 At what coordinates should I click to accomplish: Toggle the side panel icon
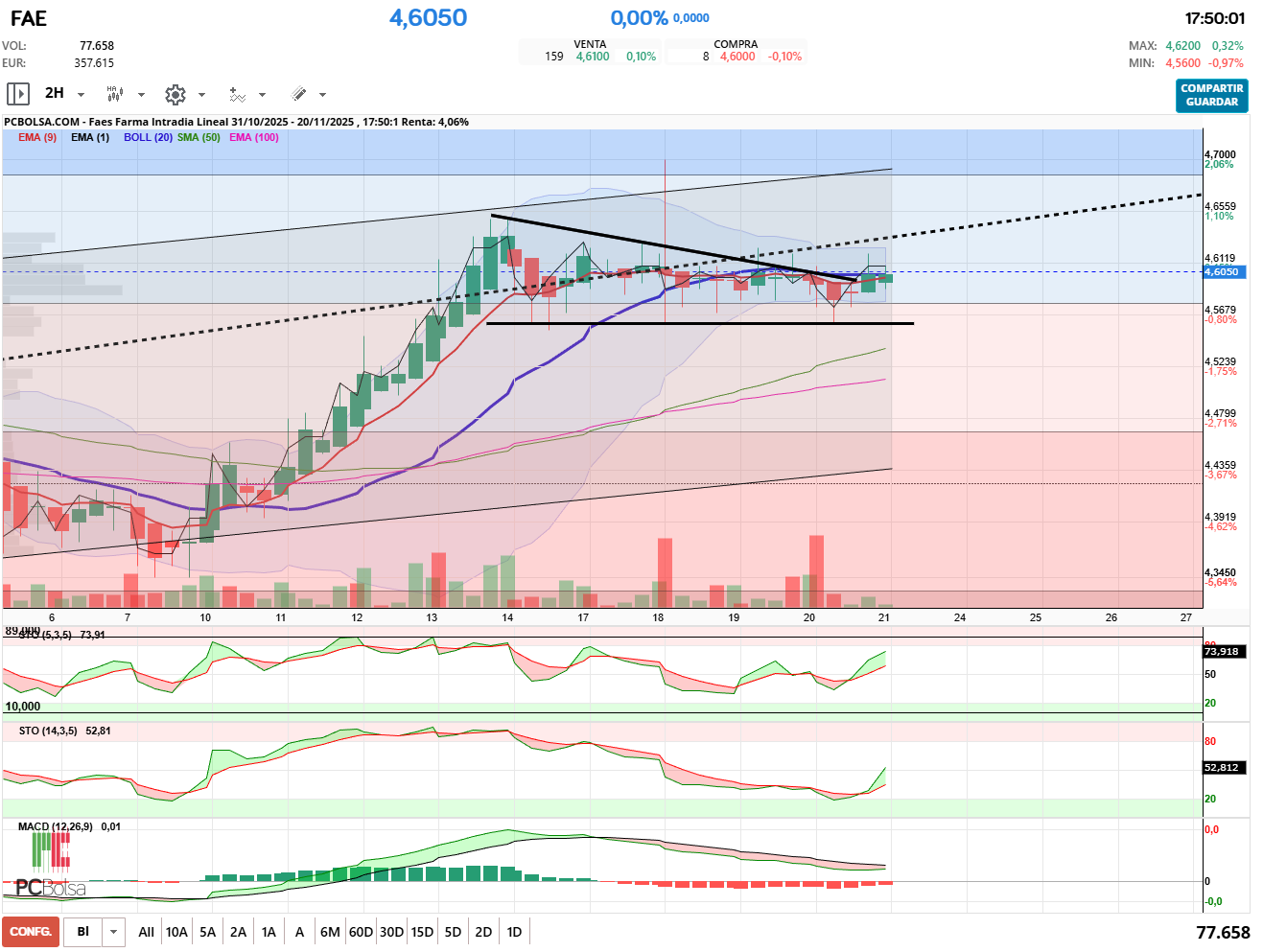click(18, 94)
